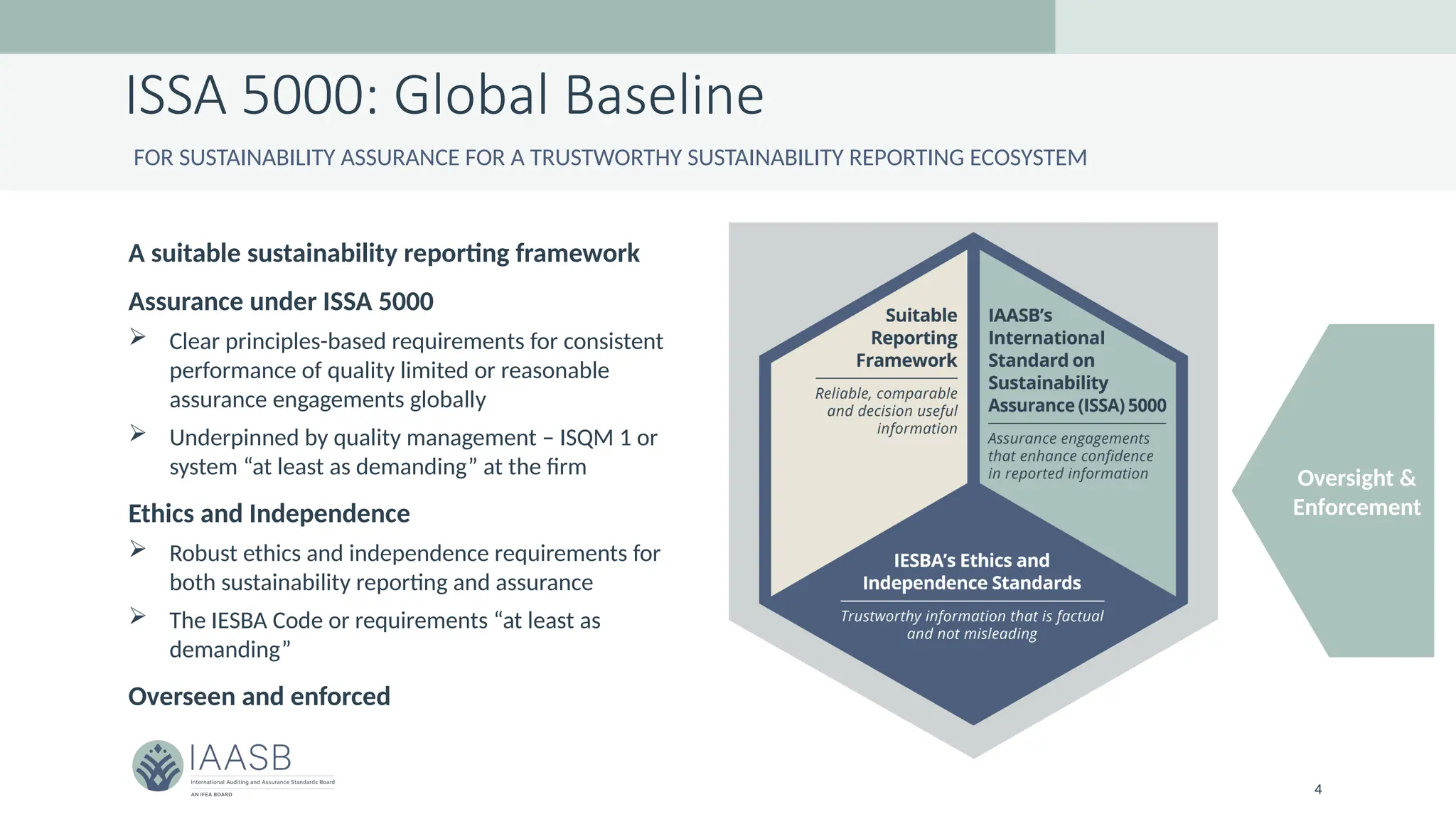Click the Overseen and enforced heading

pos(259,696)
